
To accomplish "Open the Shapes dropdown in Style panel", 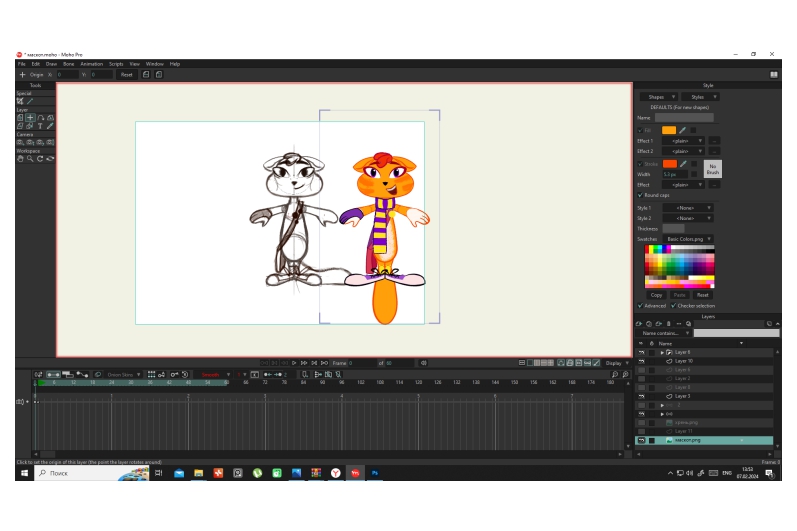I will (659, 97).
